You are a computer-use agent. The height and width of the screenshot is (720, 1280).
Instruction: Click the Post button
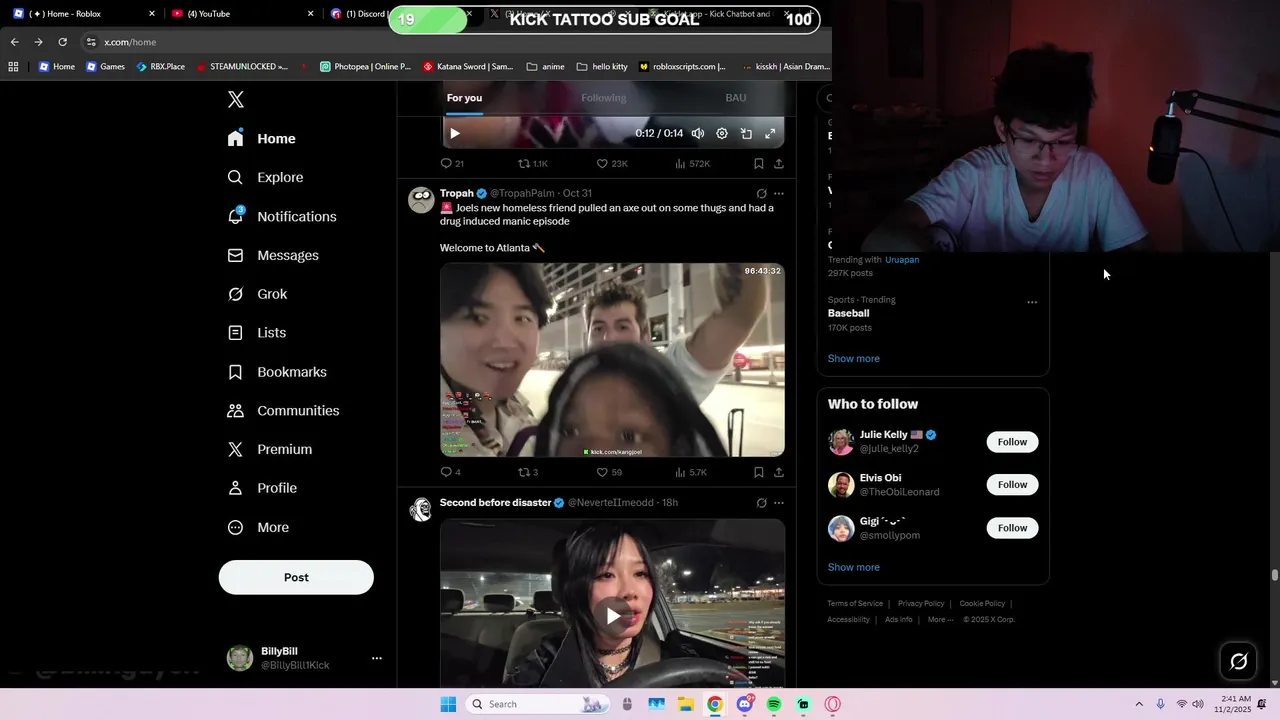(296, 577)
